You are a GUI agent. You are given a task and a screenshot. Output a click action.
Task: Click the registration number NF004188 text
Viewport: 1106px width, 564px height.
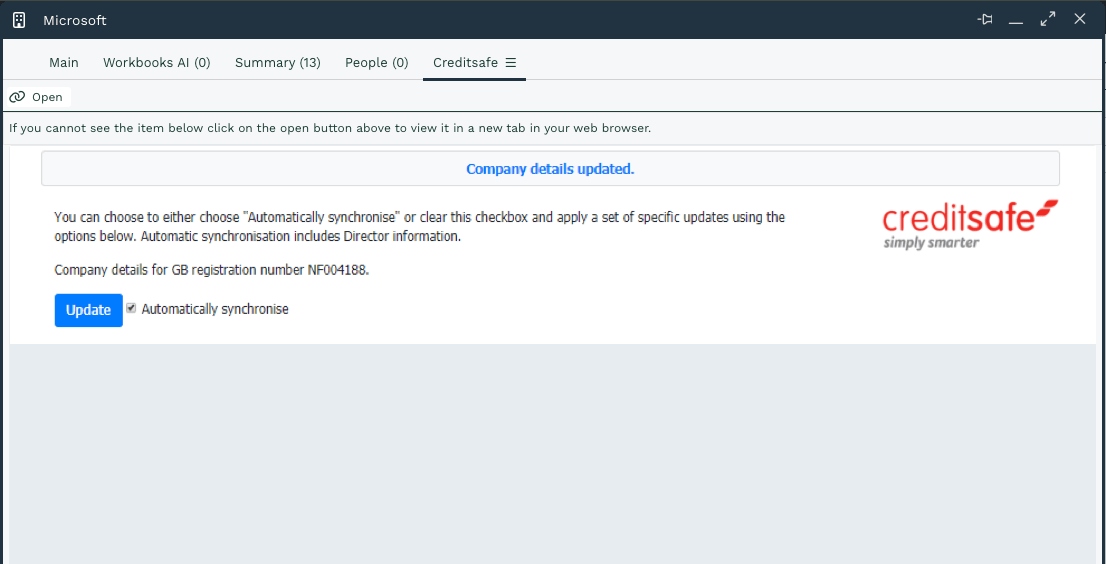(338, 270)
